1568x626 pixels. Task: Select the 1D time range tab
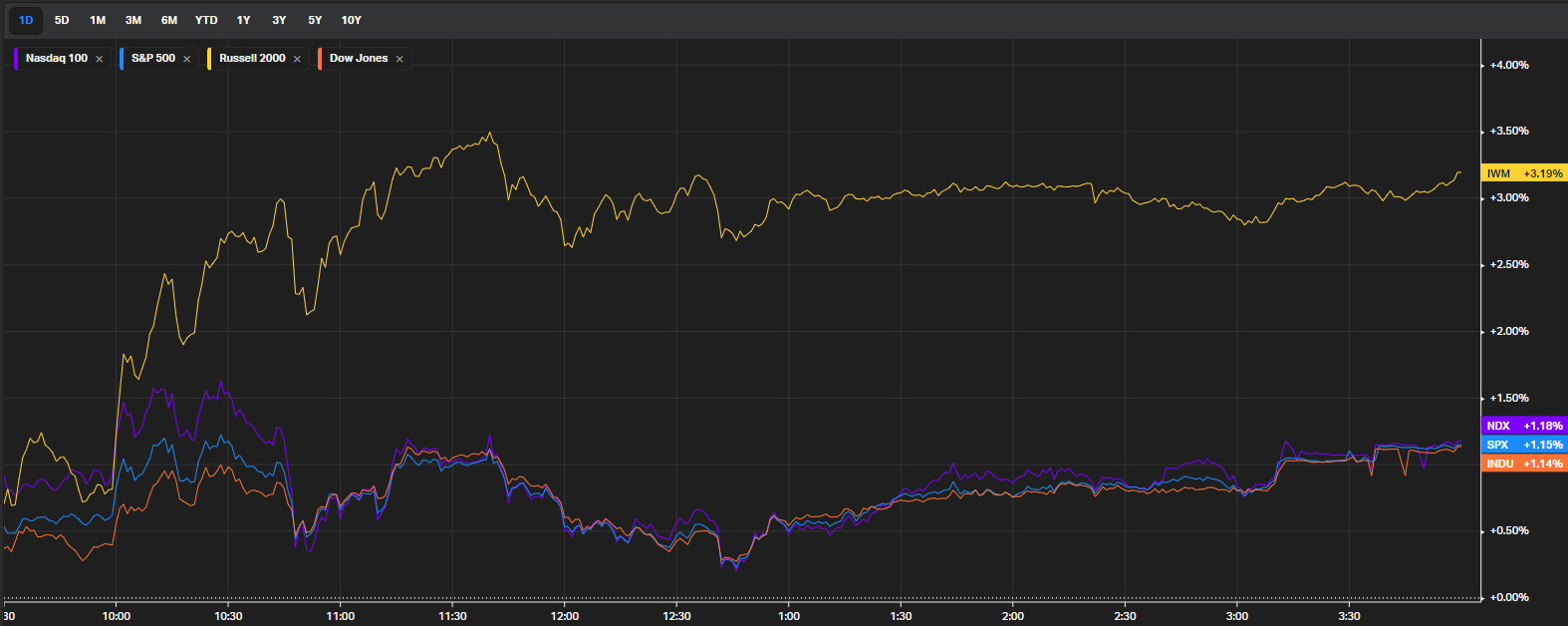(26, 20)
